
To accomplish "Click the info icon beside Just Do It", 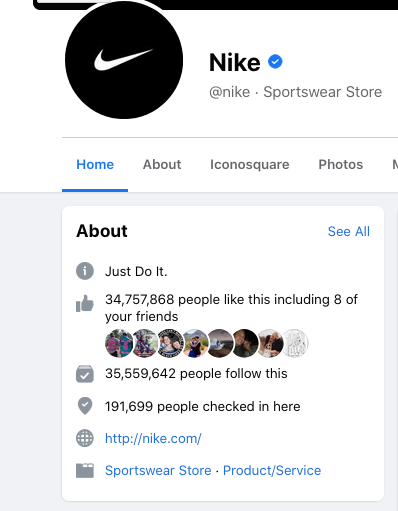I will pos(85,271).
